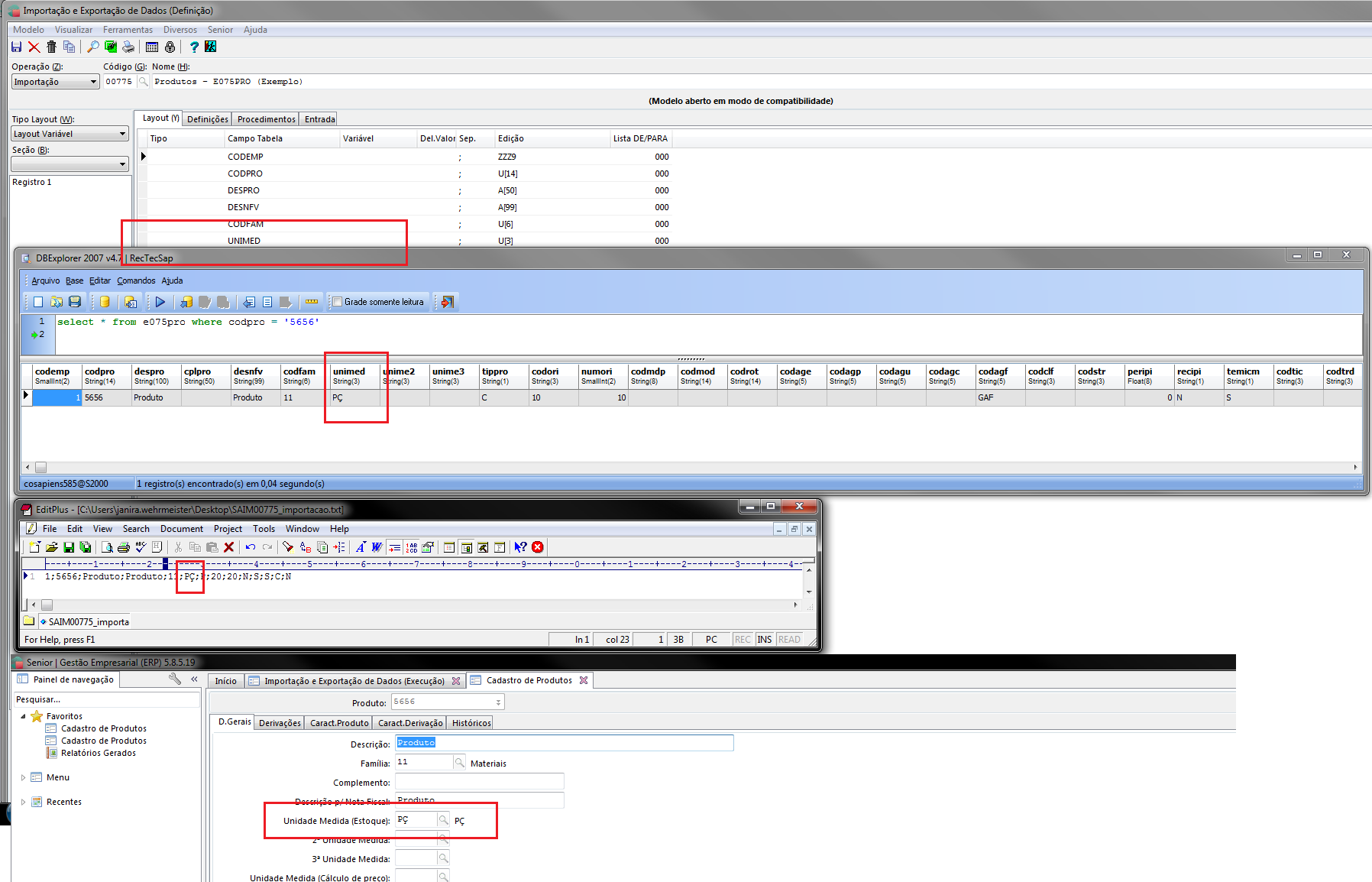Click the Complemento input field
Viewport: 1372px width, 882px height.
click(479, 781)
